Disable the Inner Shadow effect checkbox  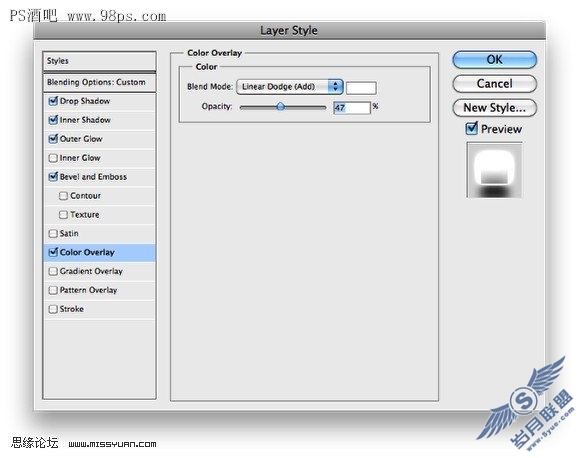click(53, 119)
